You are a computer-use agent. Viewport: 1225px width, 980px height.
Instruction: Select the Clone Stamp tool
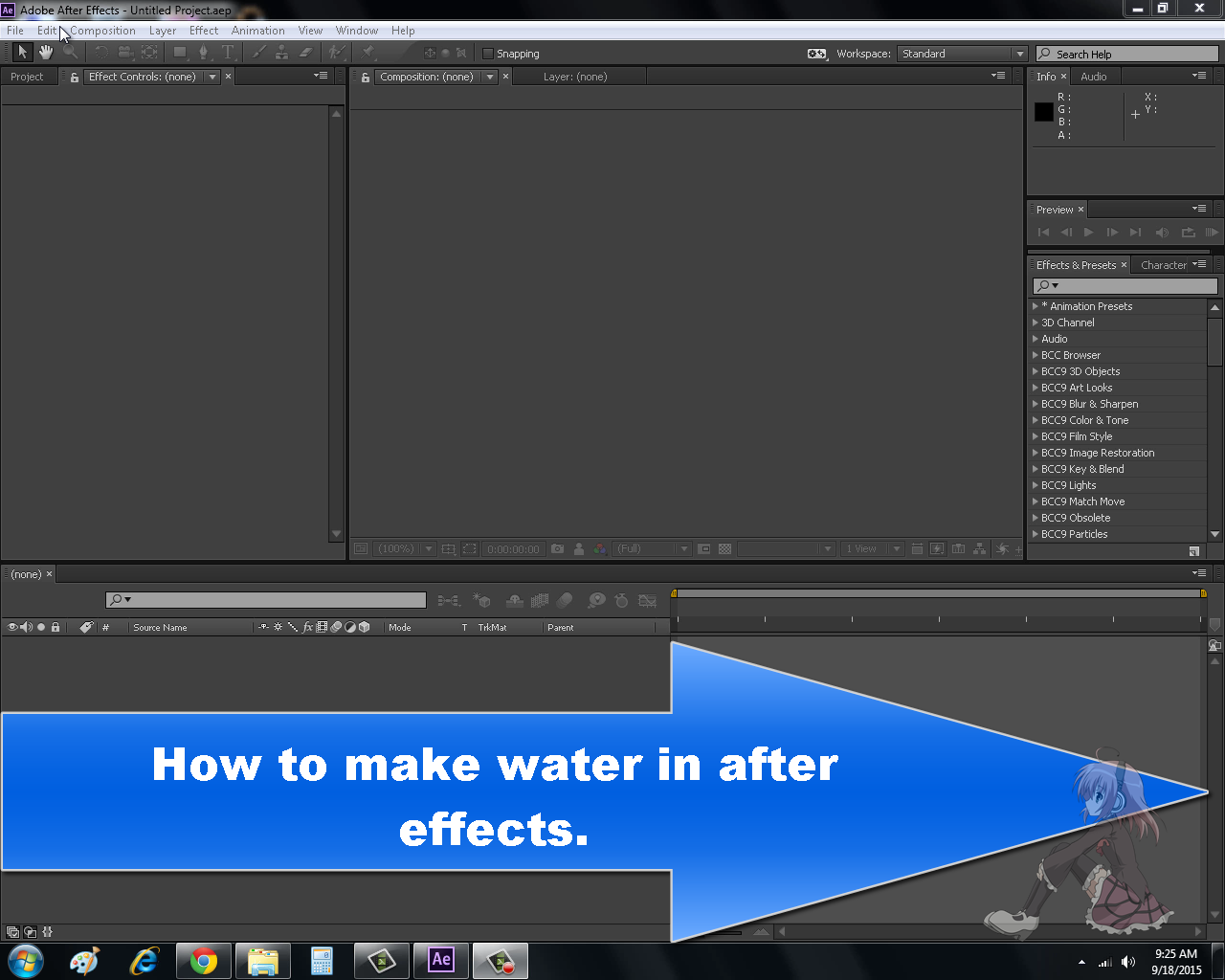click(281, 53)
